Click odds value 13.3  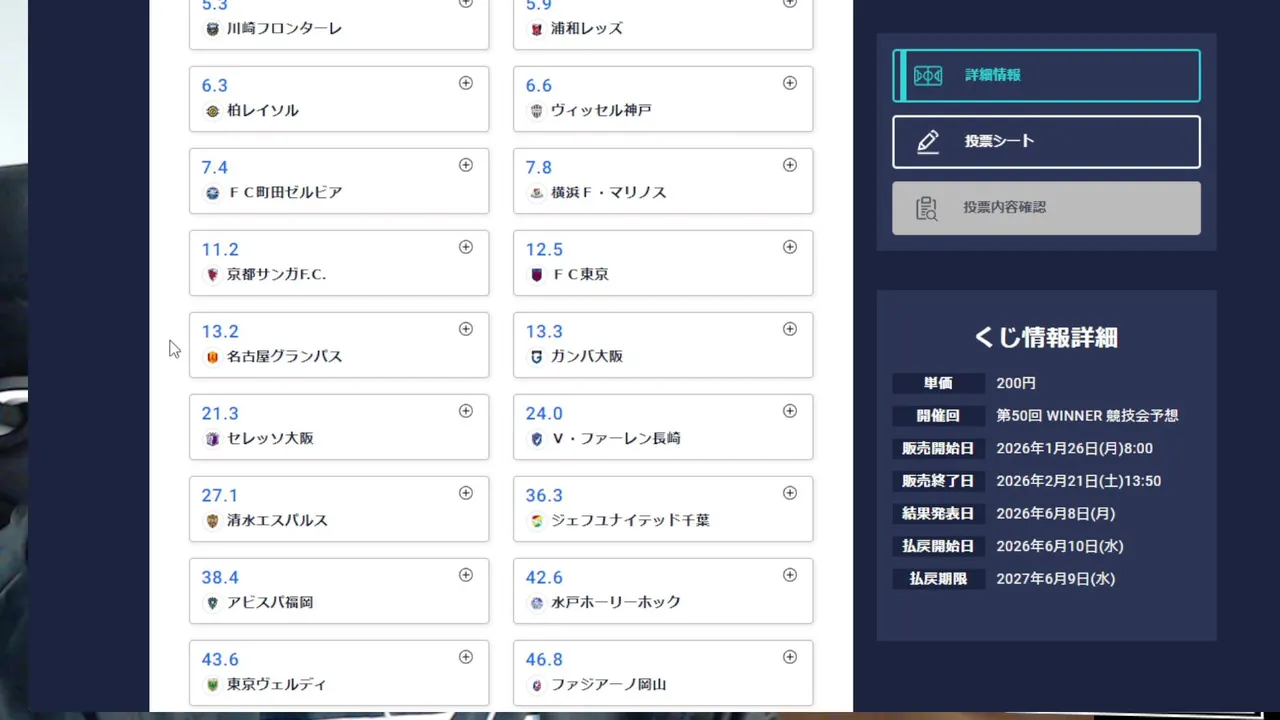click(544, 332)
